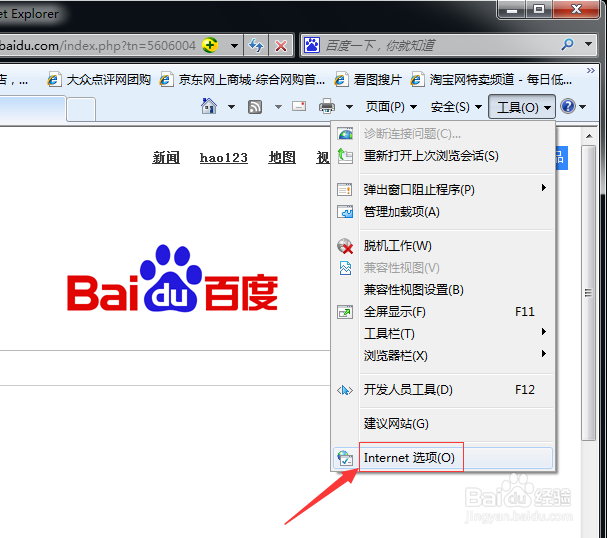Open the hao123 link

[224, 158]
